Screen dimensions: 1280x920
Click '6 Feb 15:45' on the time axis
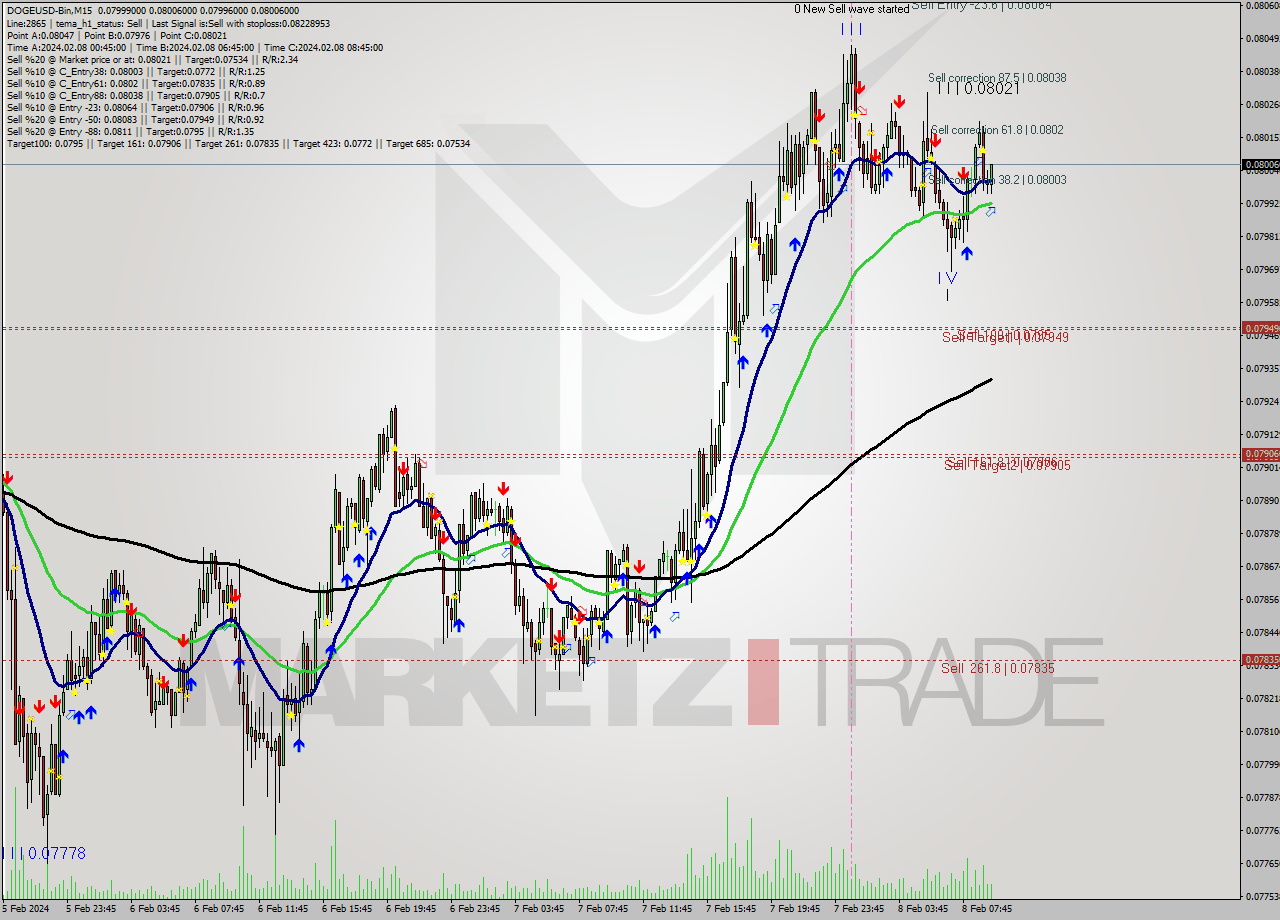[x=347, y=909]
